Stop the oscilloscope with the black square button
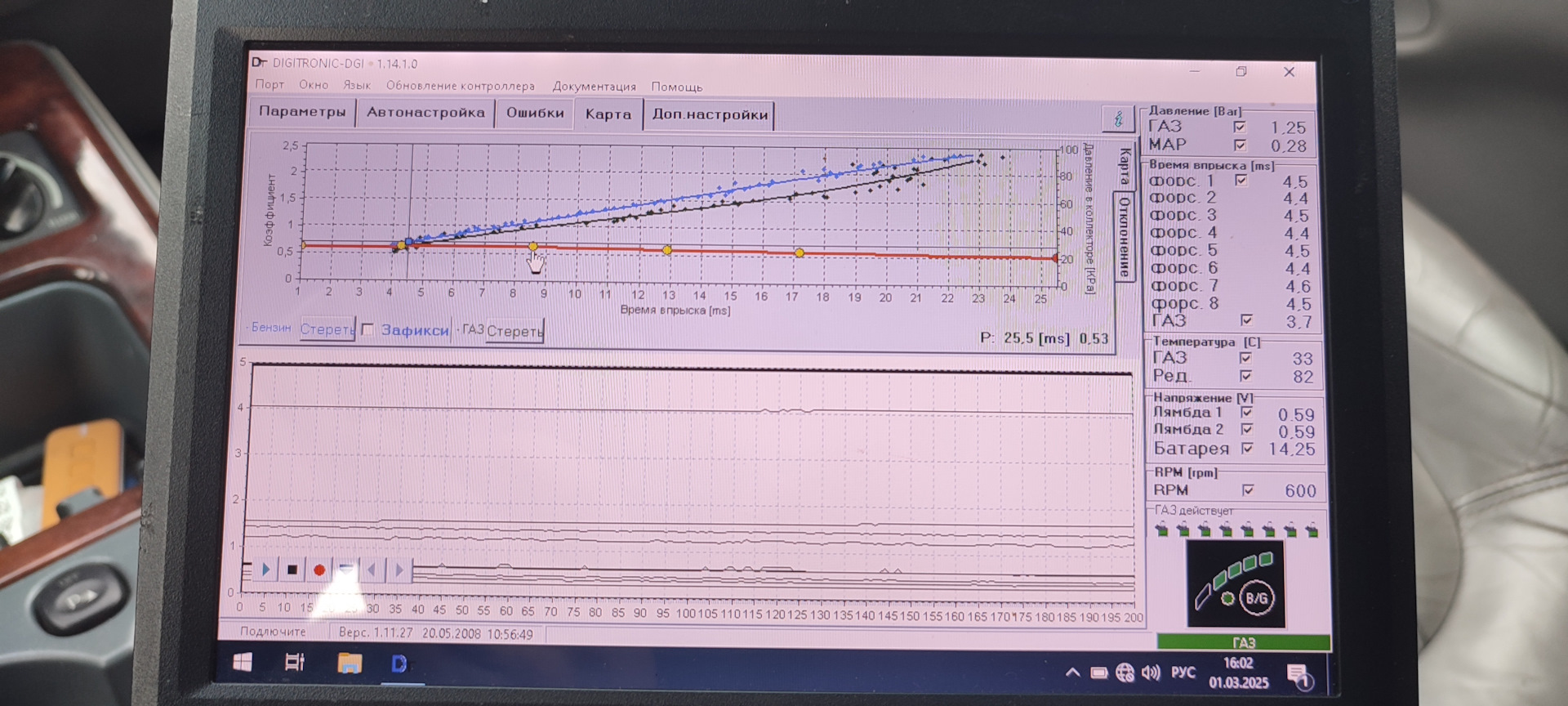Screen dimensions: 1568x706 click(x=292, y=570)
